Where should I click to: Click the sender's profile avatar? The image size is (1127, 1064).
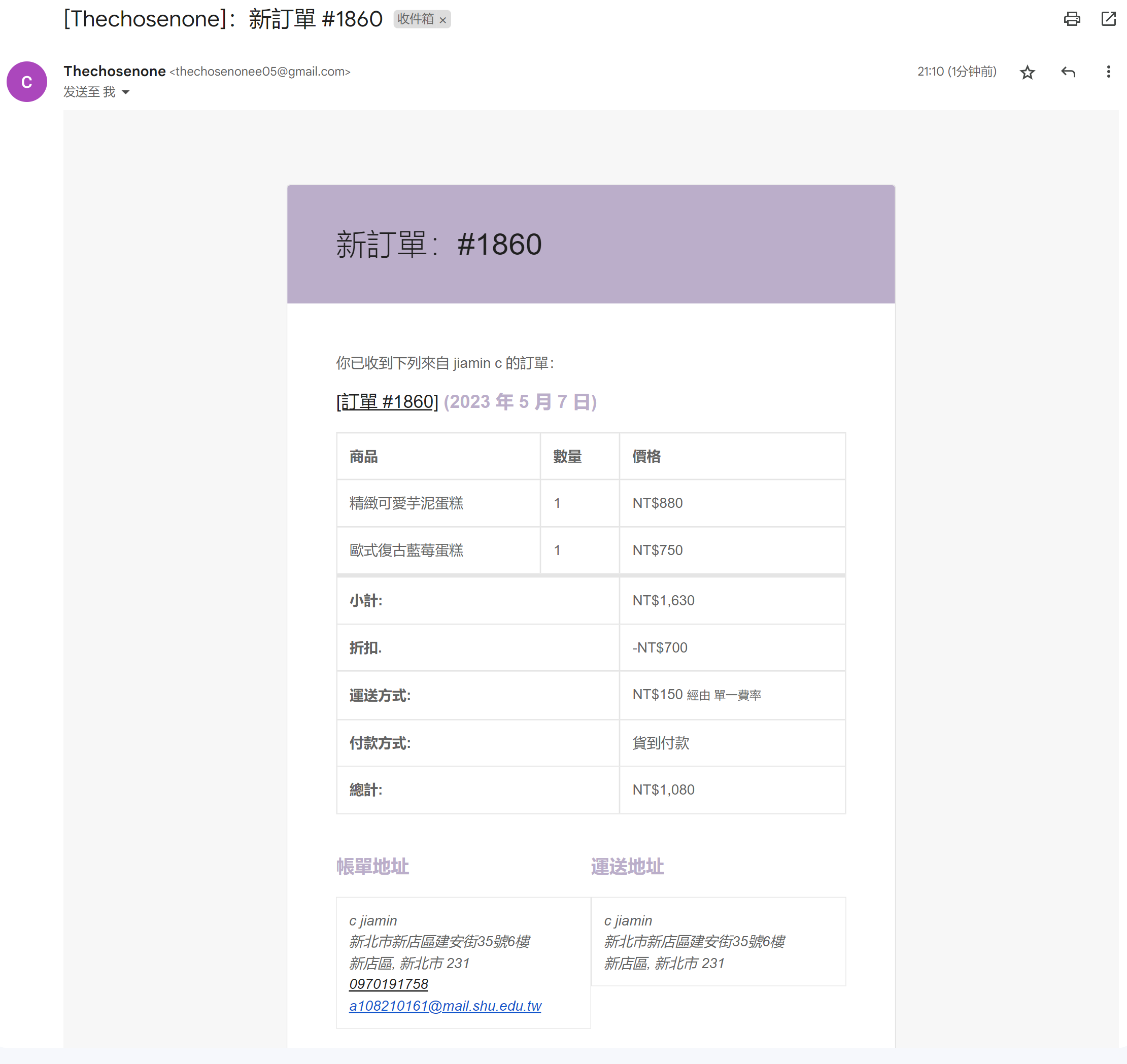27,82
